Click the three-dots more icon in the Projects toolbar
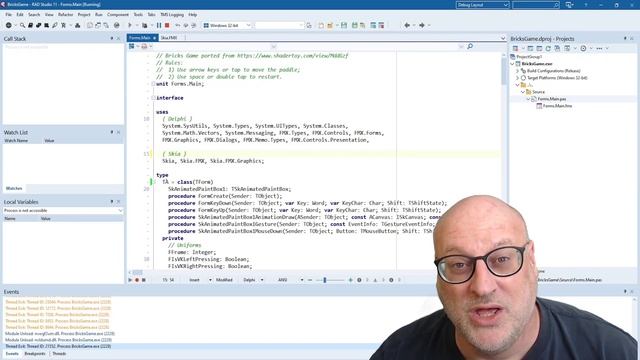The height and width of the screenshot is (360, 640). click(599, 48)
